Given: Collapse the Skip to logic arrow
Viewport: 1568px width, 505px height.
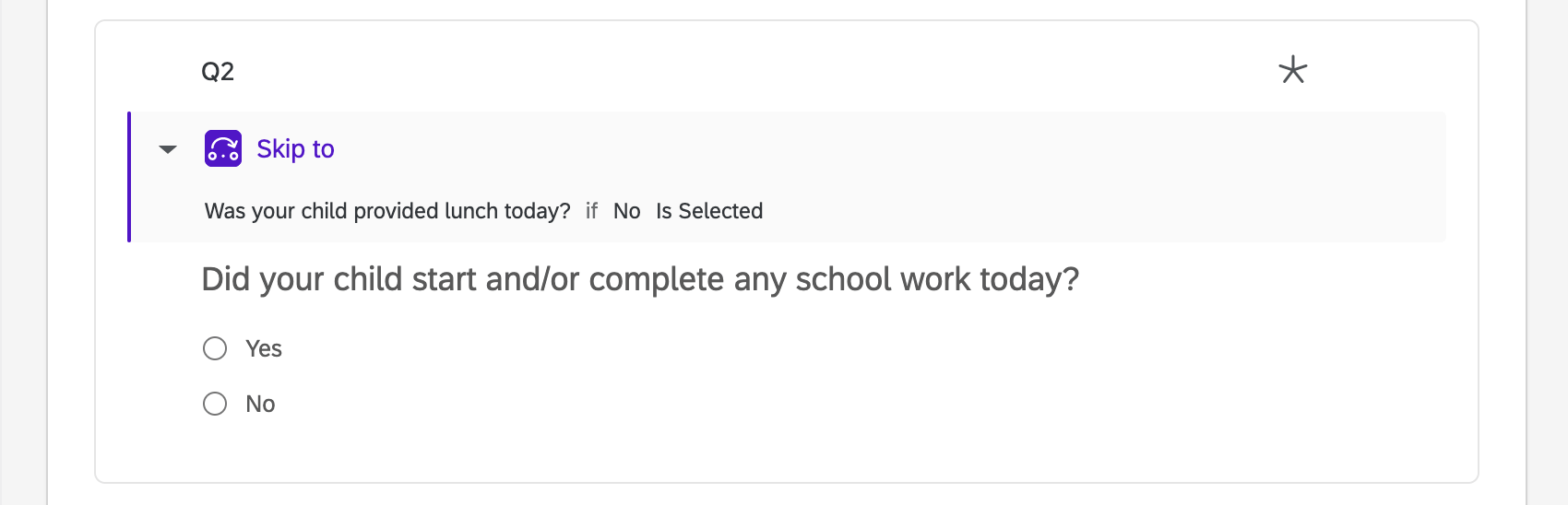Looking at the screenshot, I should click(x=168, y=149).
